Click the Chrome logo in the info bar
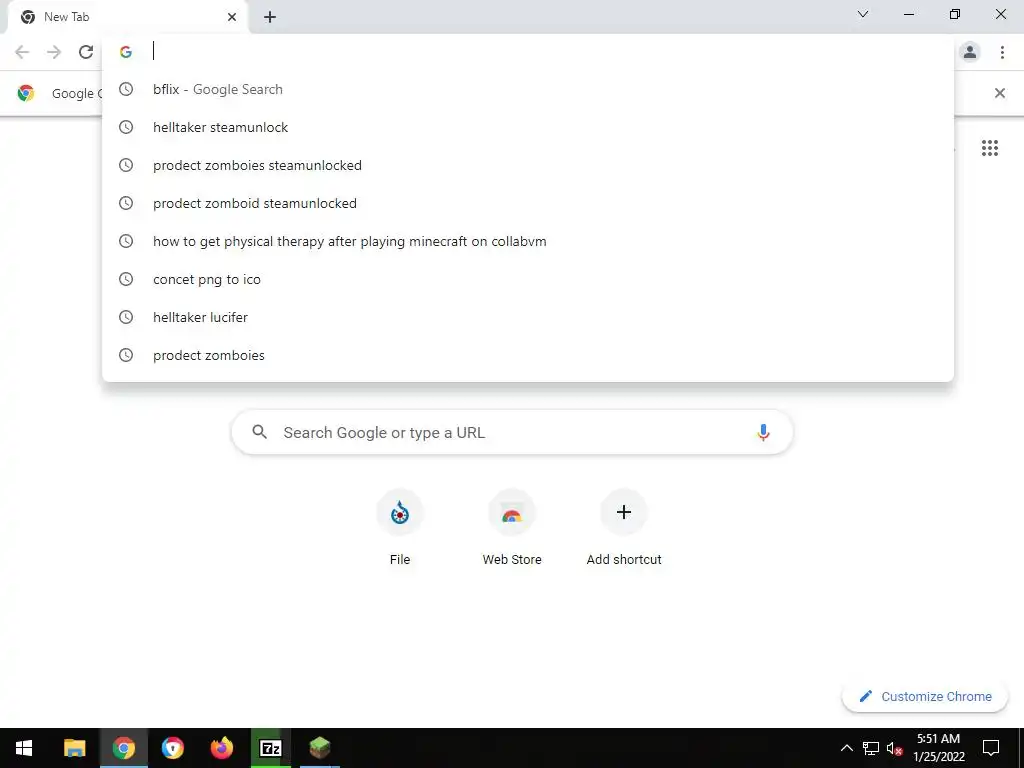This screenshot has height=768, width=1024. pyautogui.click(x=26, y=93)
